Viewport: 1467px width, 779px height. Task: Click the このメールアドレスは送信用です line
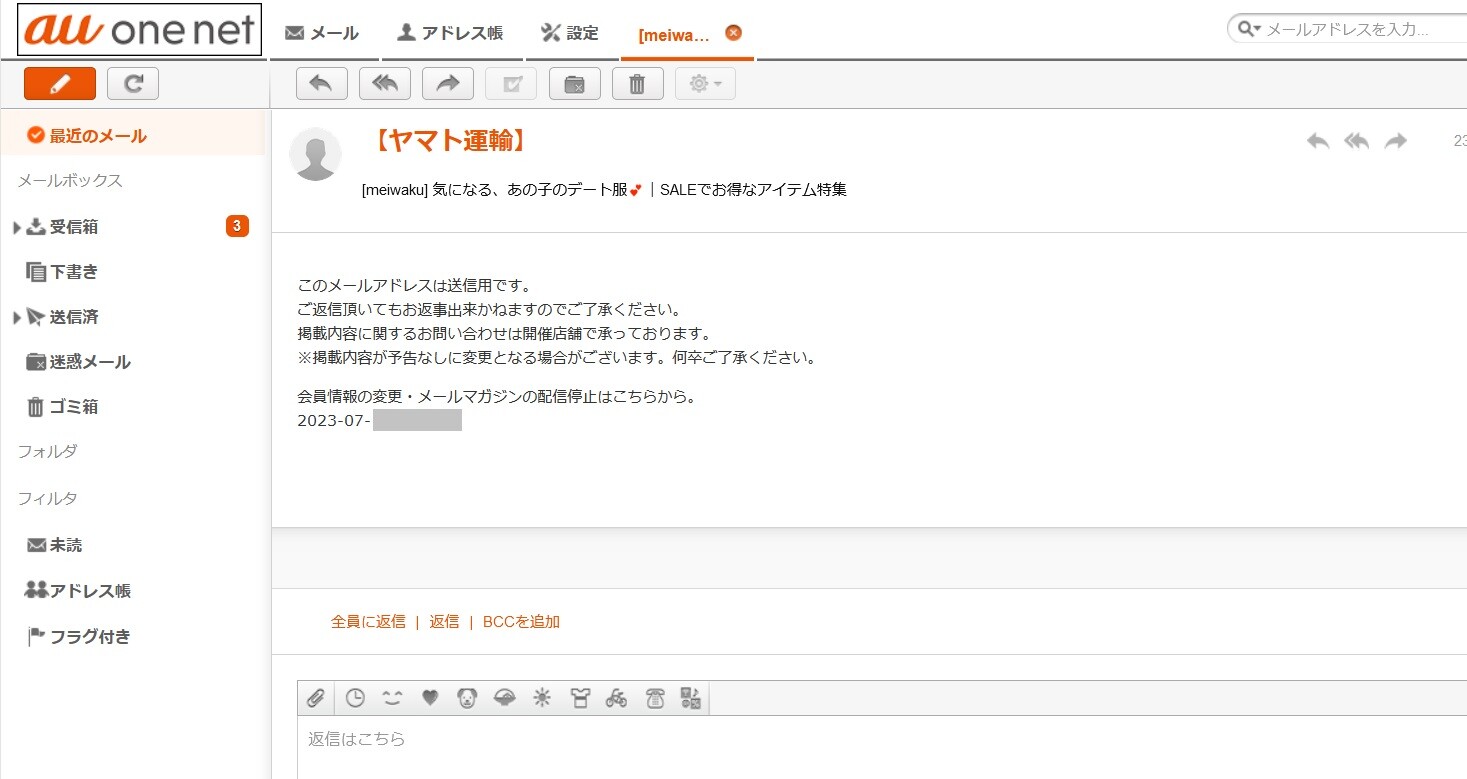(414, 286)
